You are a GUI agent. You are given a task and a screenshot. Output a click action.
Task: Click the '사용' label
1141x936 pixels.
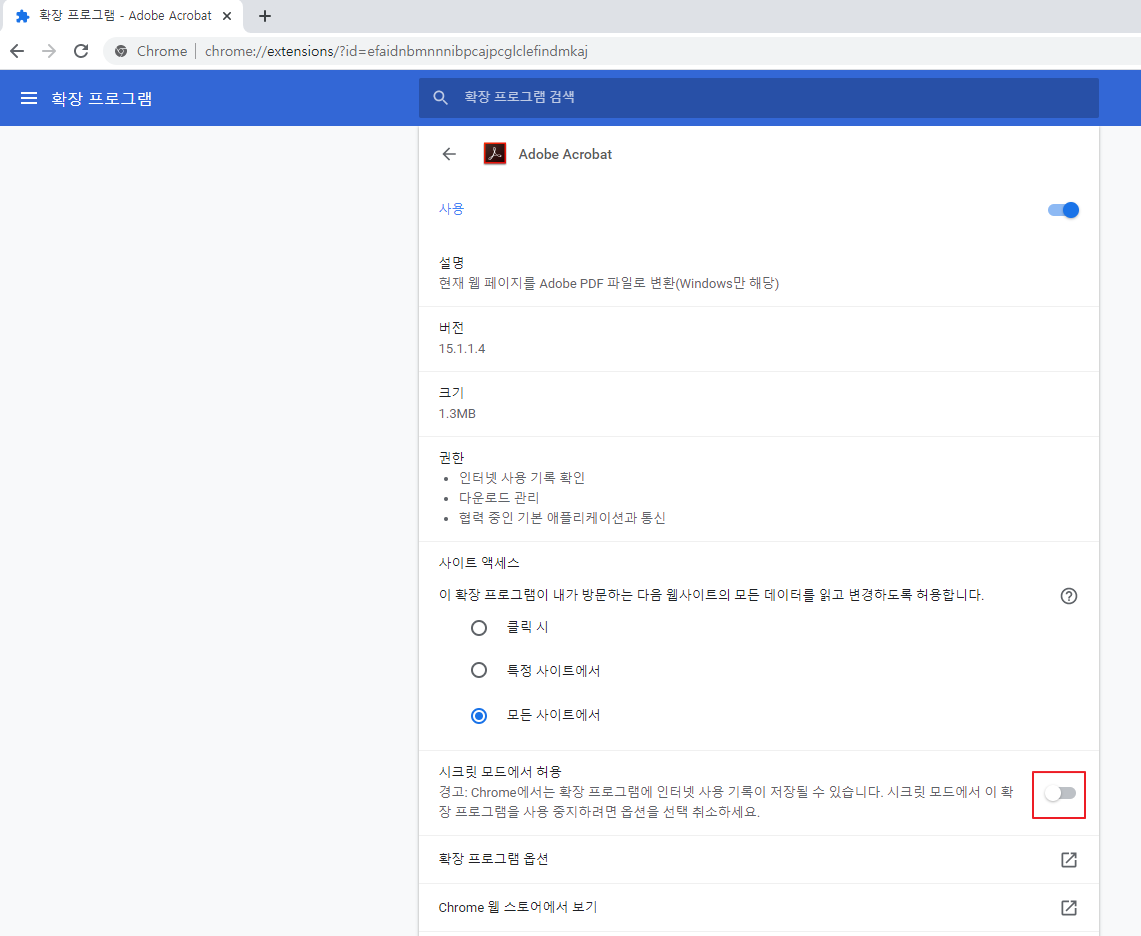[x=451, y=209]
